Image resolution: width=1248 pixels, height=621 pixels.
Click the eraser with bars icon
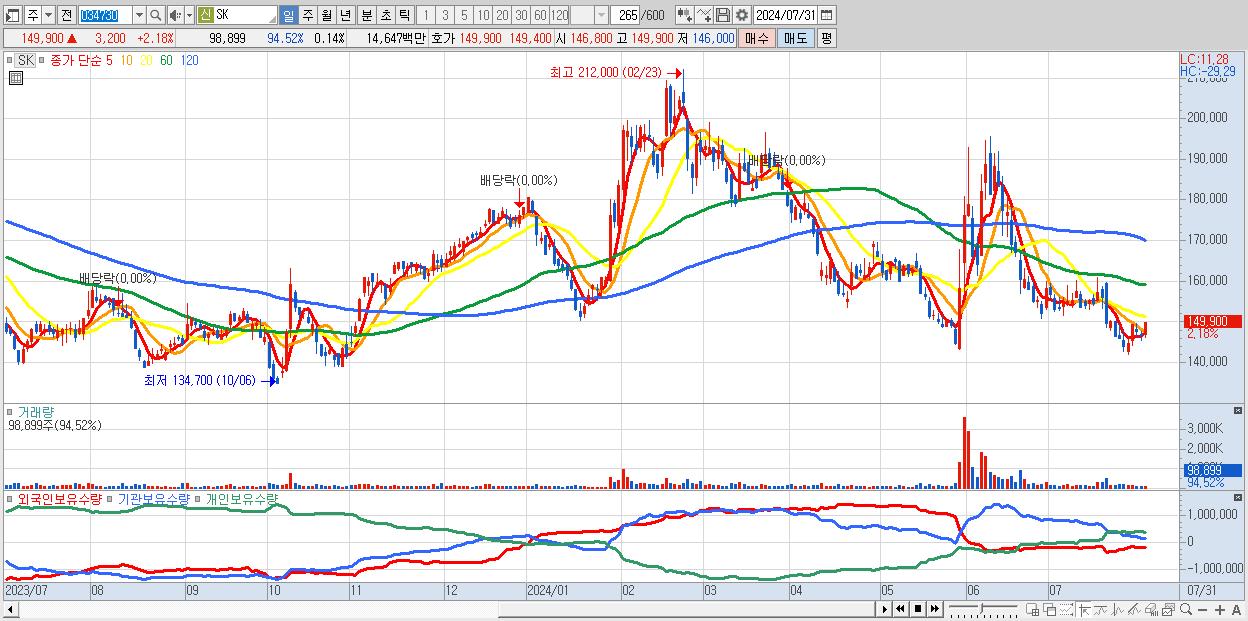click(1152, 610)
